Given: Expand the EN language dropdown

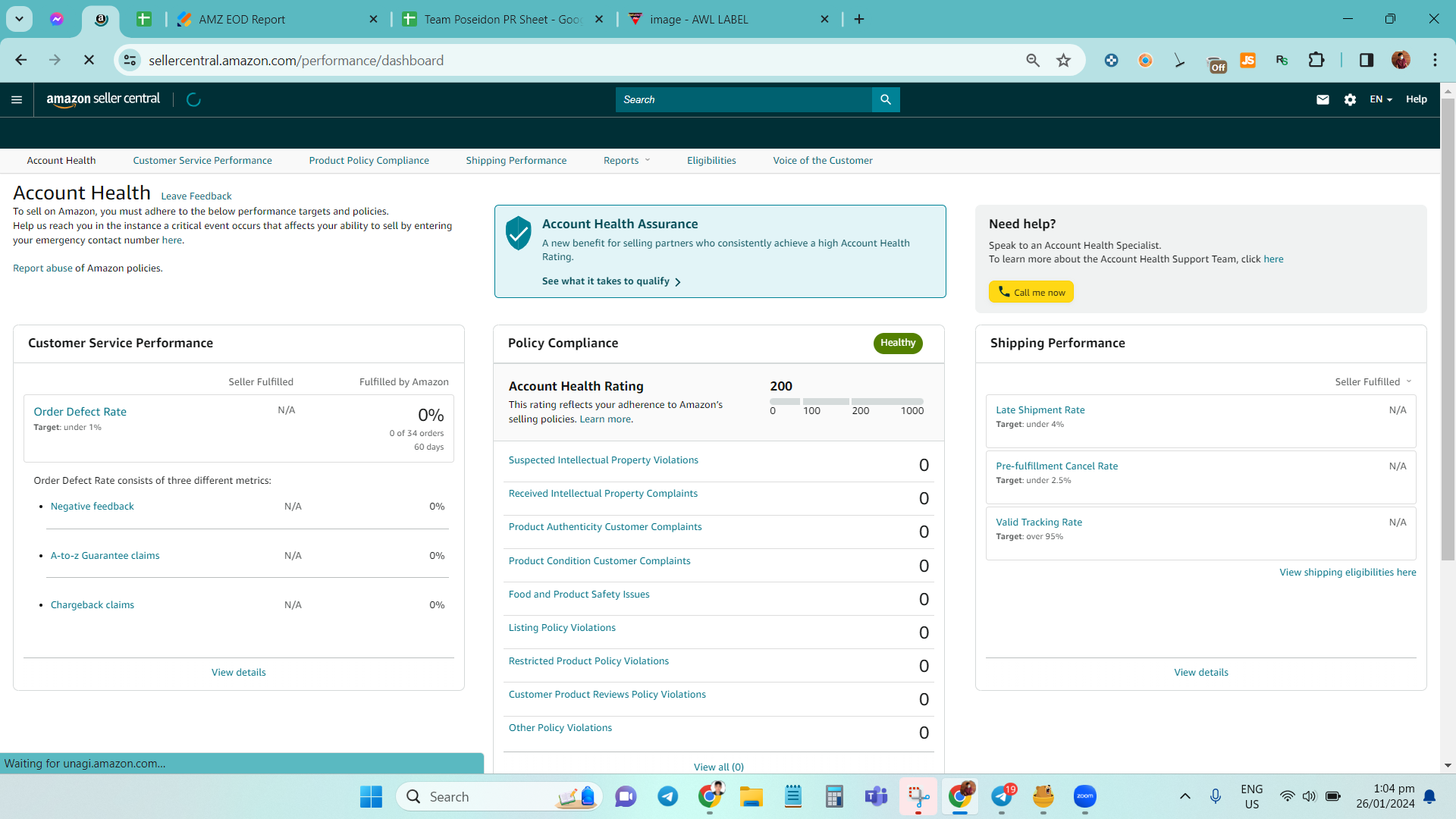Looking at the screenshot, I should (x=1381, y=99).
